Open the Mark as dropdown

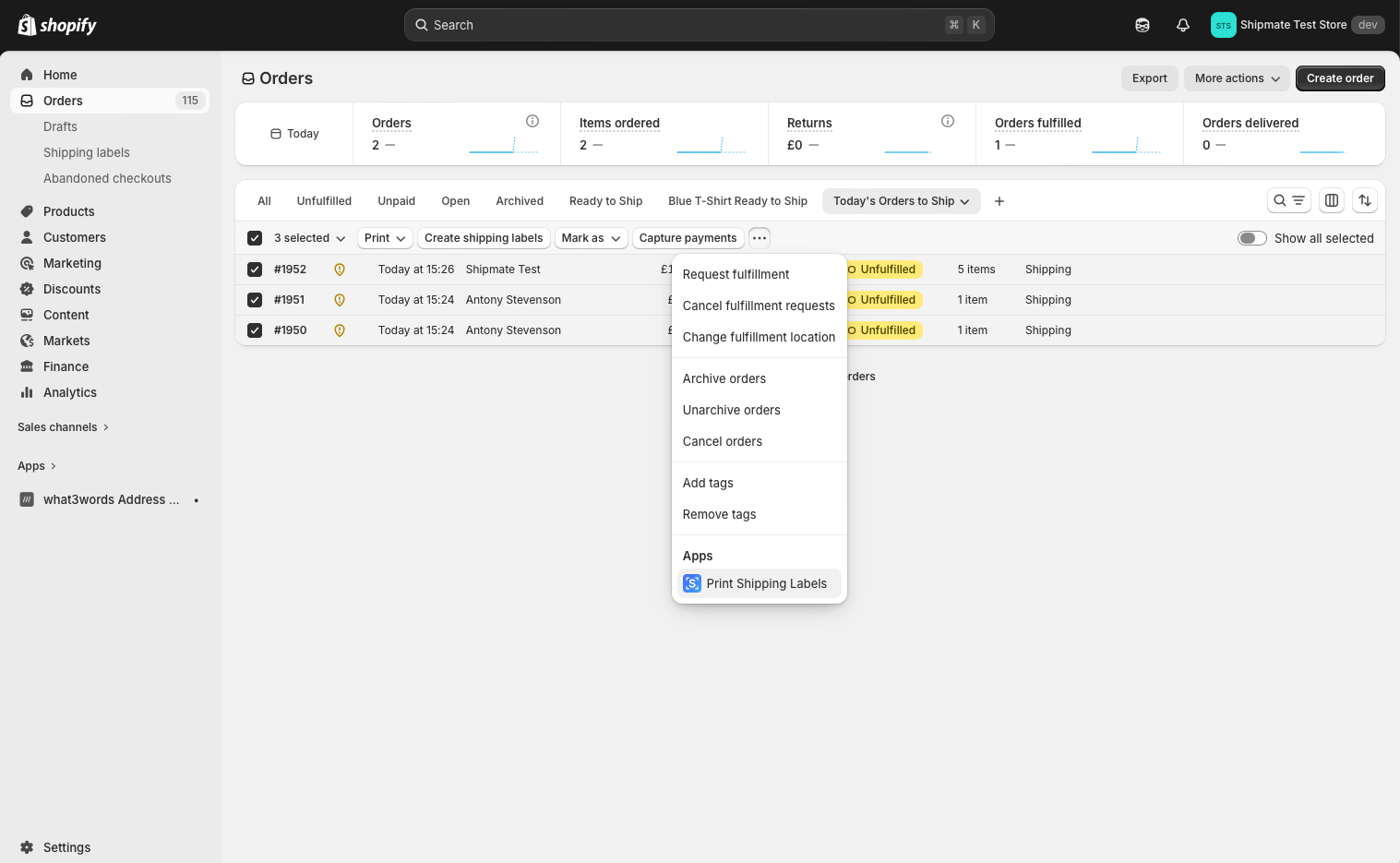590,238
